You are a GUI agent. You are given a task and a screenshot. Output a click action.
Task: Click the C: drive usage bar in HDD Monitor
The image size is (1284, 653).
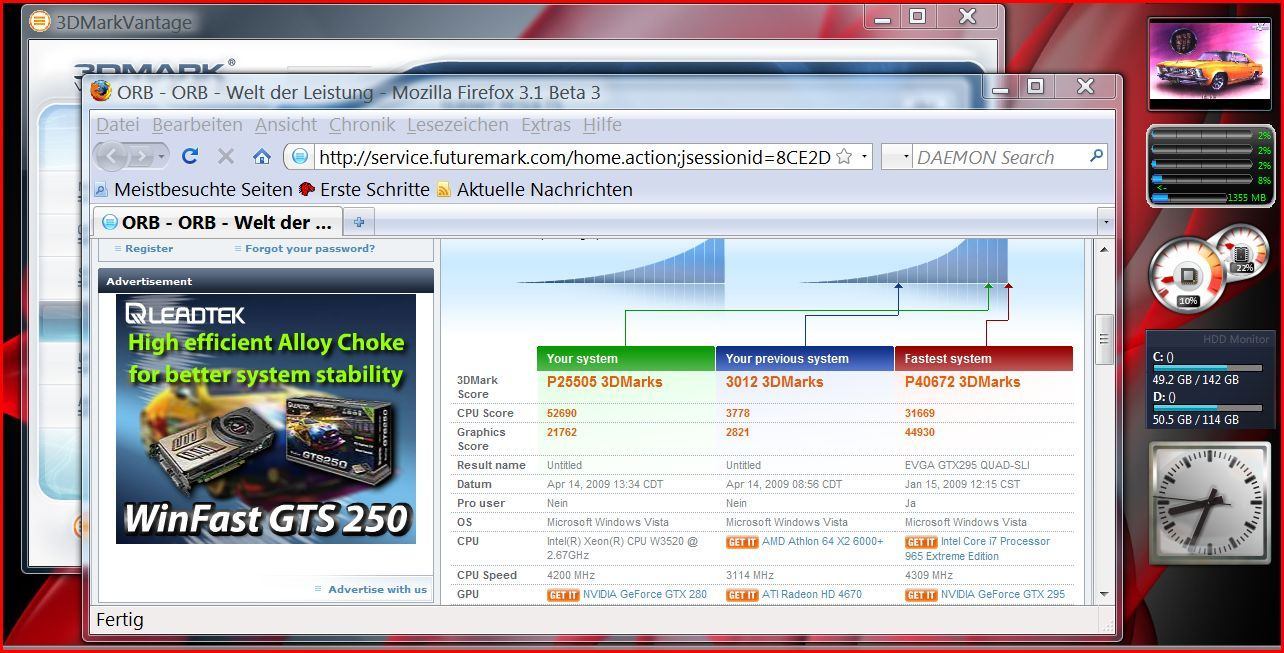[1208, 368]
